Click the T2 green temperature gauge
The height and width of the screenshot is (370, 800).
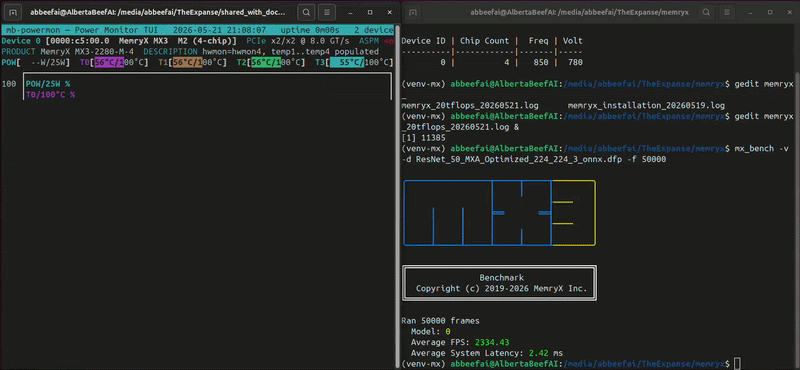pos(271,62)
